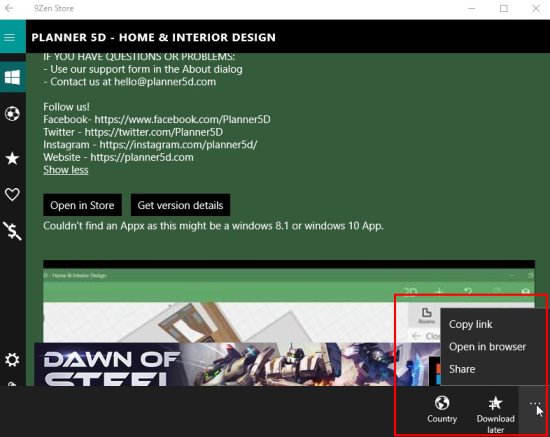Open the crossed dollar free apps icon

coord(12,231)
